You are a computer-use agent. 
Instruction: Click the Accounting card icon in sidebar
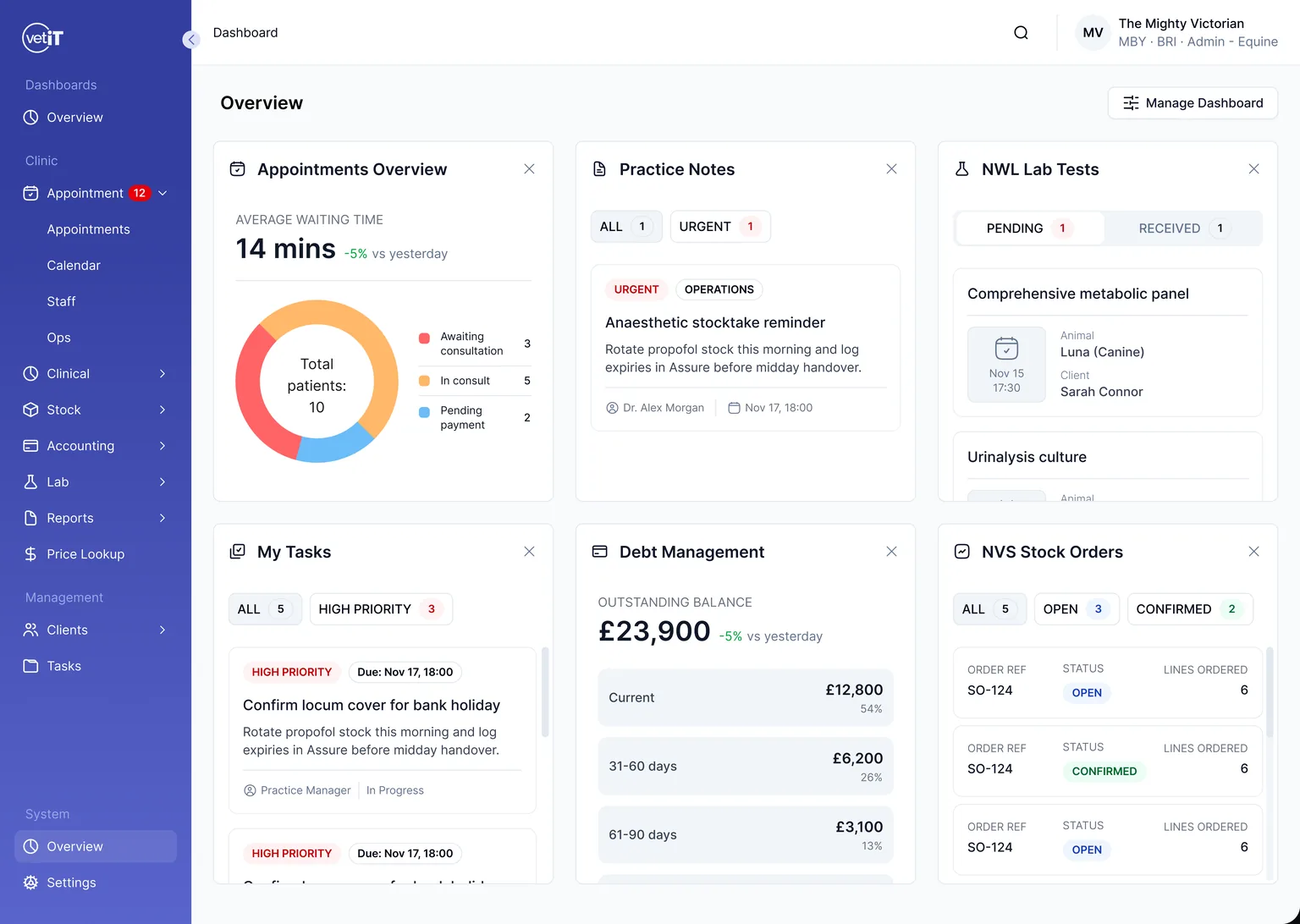(30, 446)
